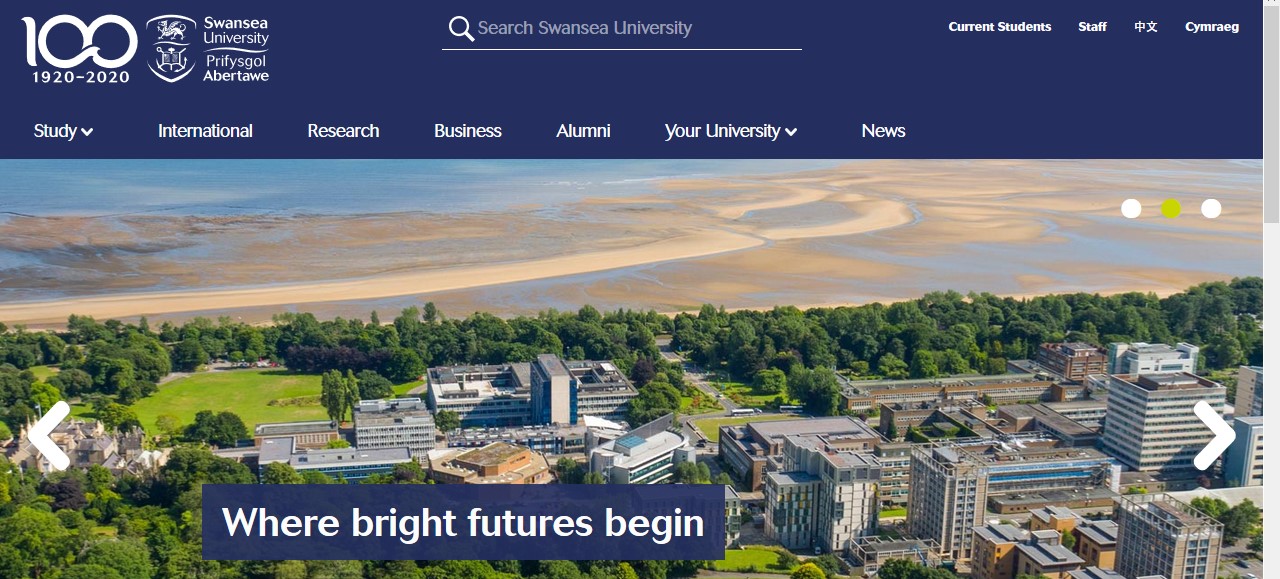1280x579 pixels.
Task: Select the third carousel dot
Action: pyautogui.click(x=1211, y=208)
